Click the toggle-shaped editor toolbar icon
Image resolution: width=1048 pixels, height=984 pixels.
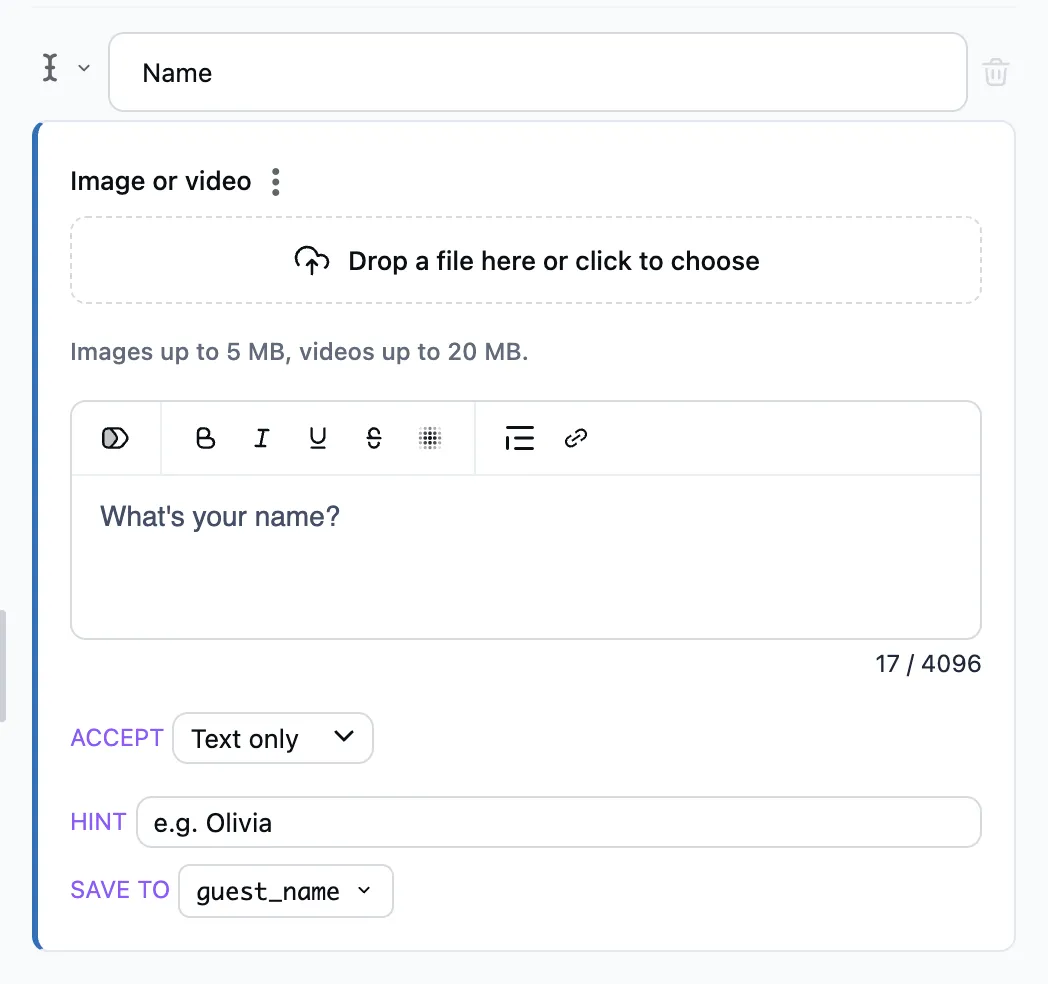[x=115, y=439]
